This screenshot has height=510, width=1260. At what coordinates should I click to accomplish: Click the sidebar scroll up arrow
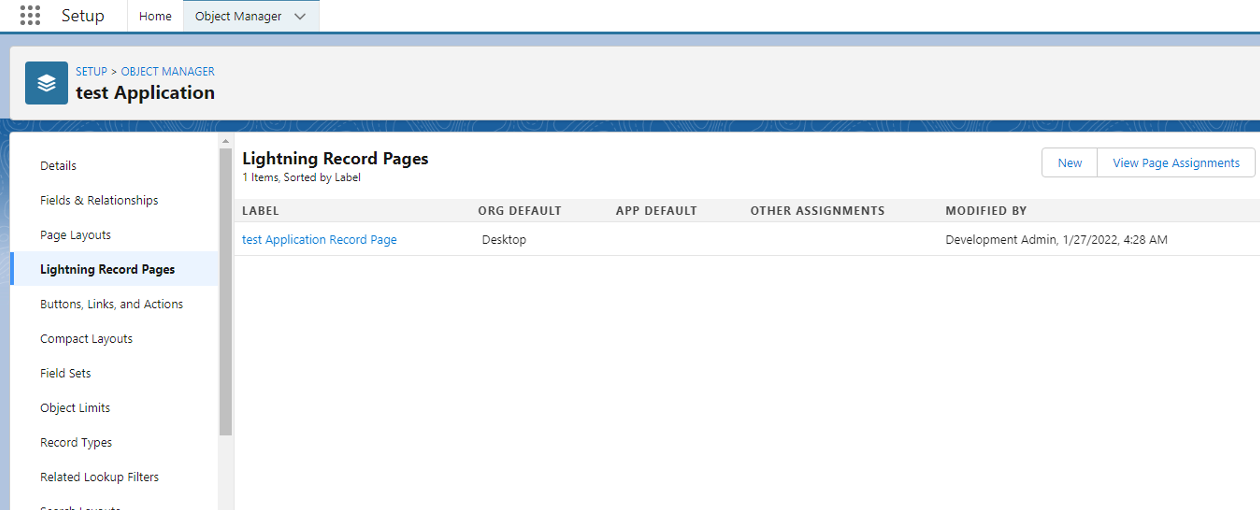(x=225, y=141)
